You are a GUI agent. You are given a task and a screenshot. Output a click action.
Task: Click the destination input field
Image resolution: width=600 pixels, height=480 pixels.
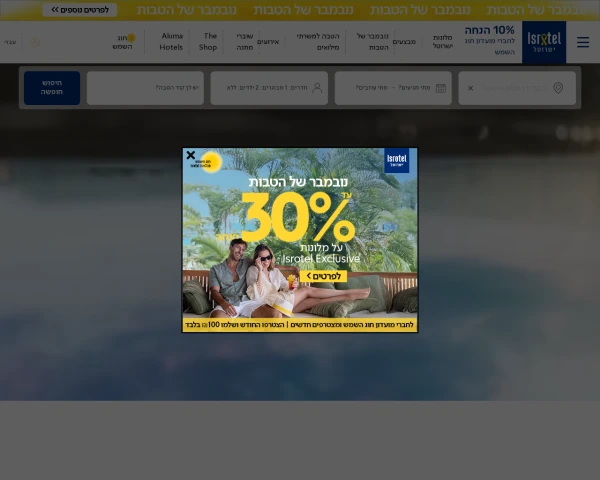(517, 88)
